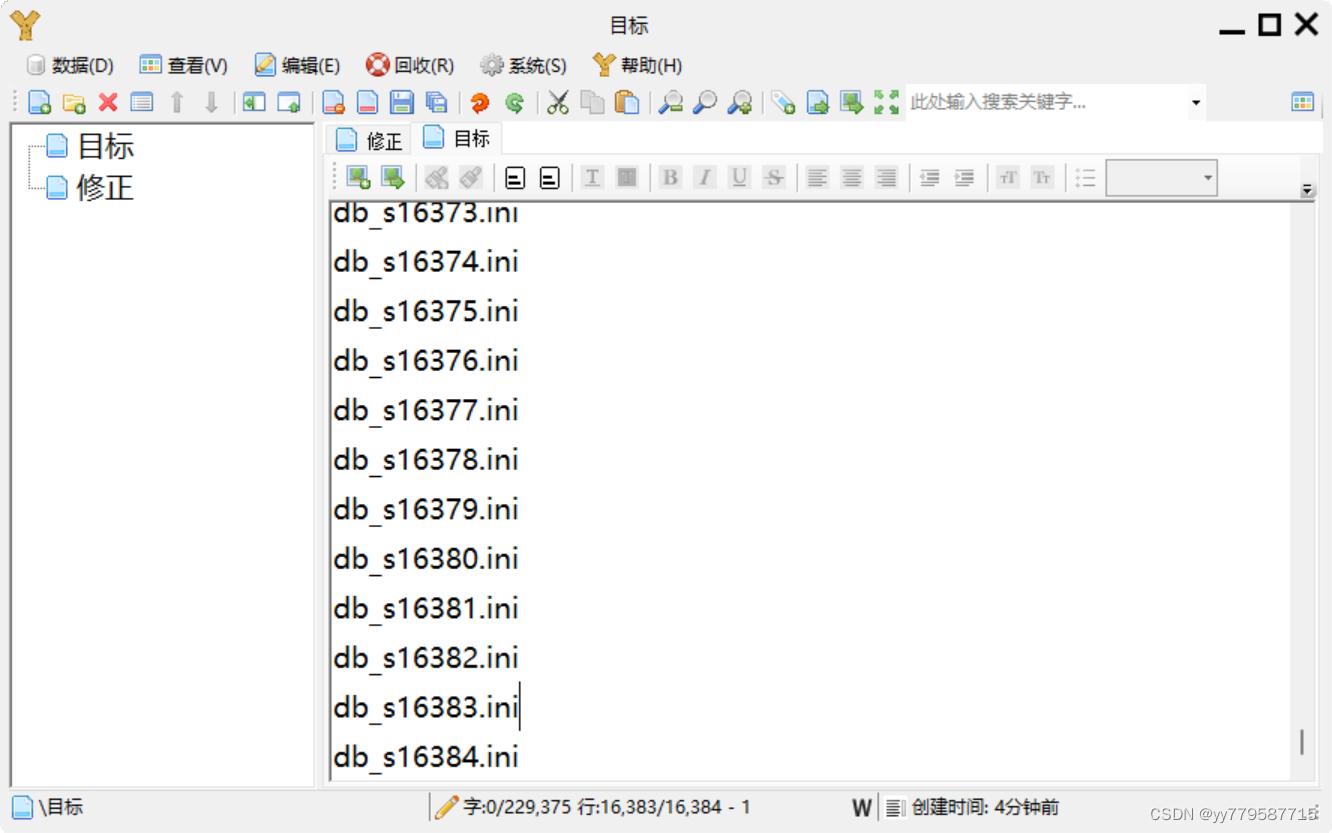
Task: Click the text color T icon
Action: click(592, 178)
